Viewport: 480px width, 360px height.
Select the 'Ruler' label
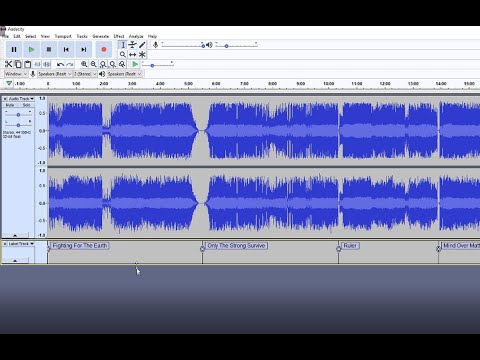coord(350,246)
